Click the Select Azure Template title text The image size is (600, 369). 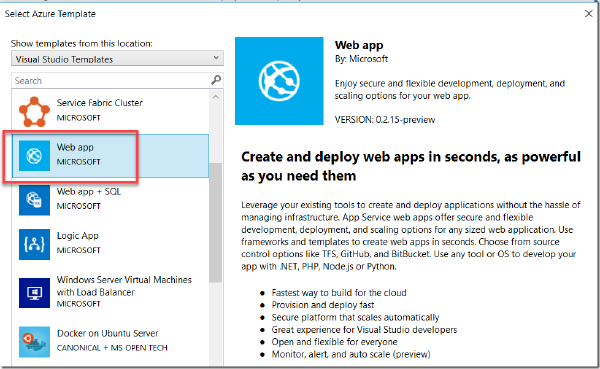(50, 14)
